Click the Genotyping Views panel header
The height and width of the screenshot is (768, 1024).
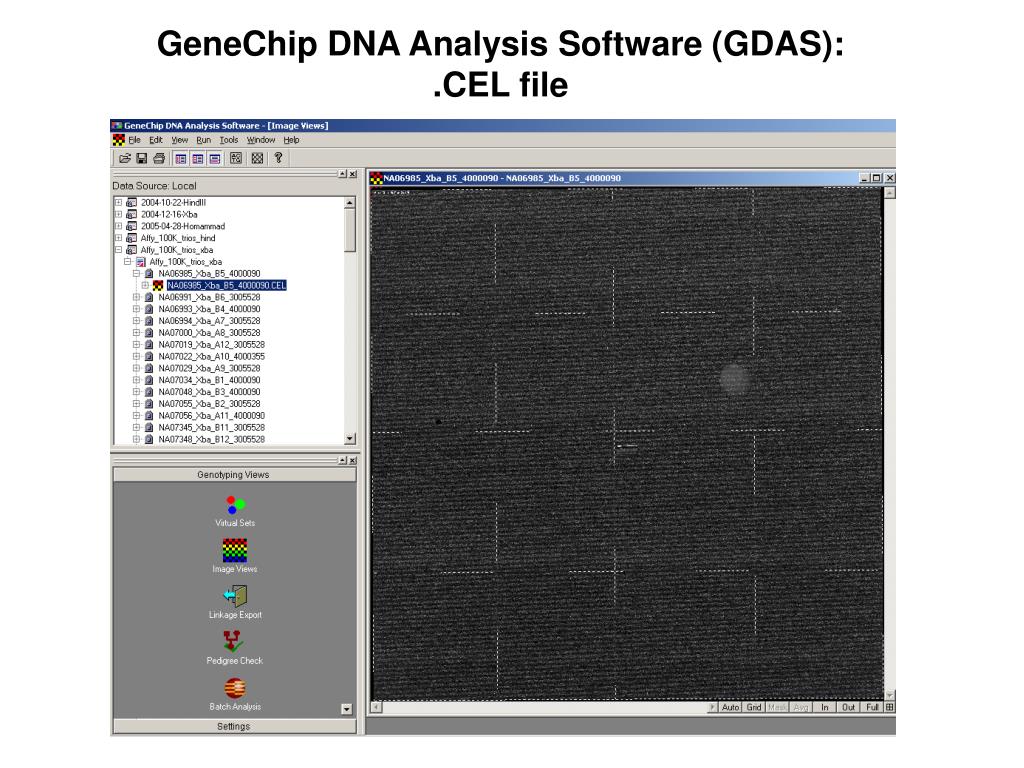(234, 475)
